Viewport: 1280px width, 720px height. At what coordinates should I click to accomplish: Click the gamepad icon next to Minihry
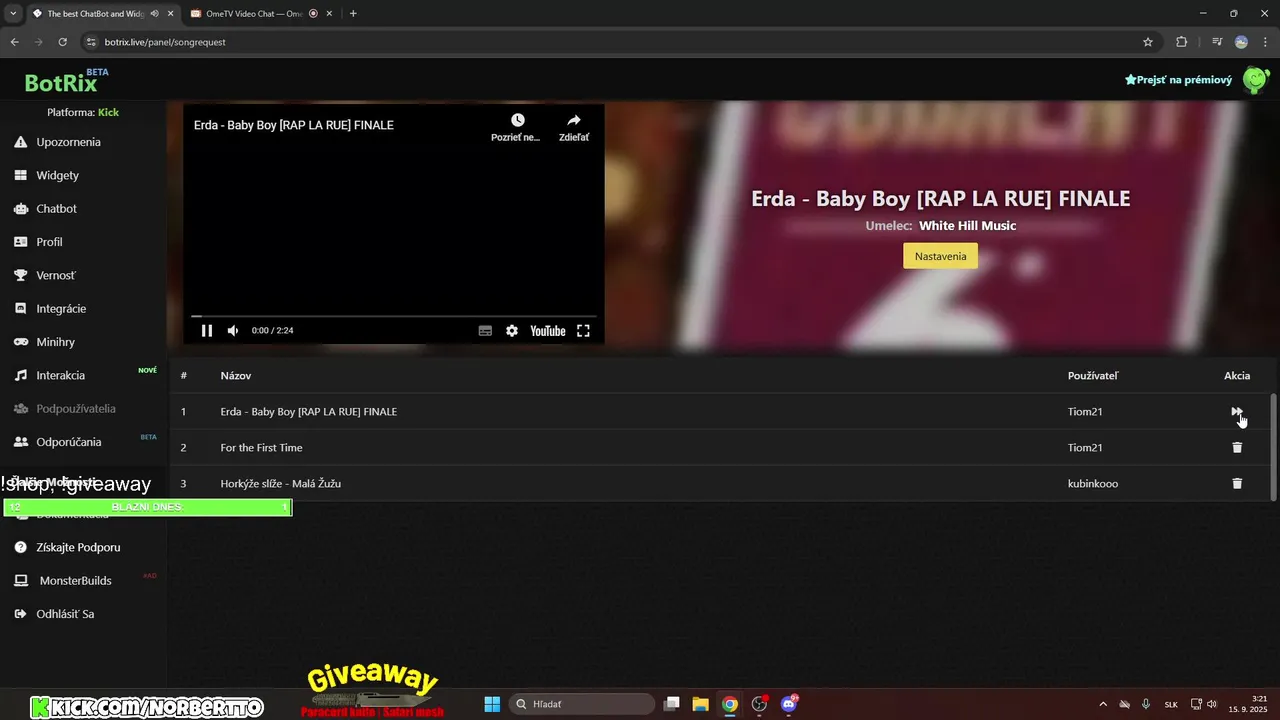click(x=20, y=342)
